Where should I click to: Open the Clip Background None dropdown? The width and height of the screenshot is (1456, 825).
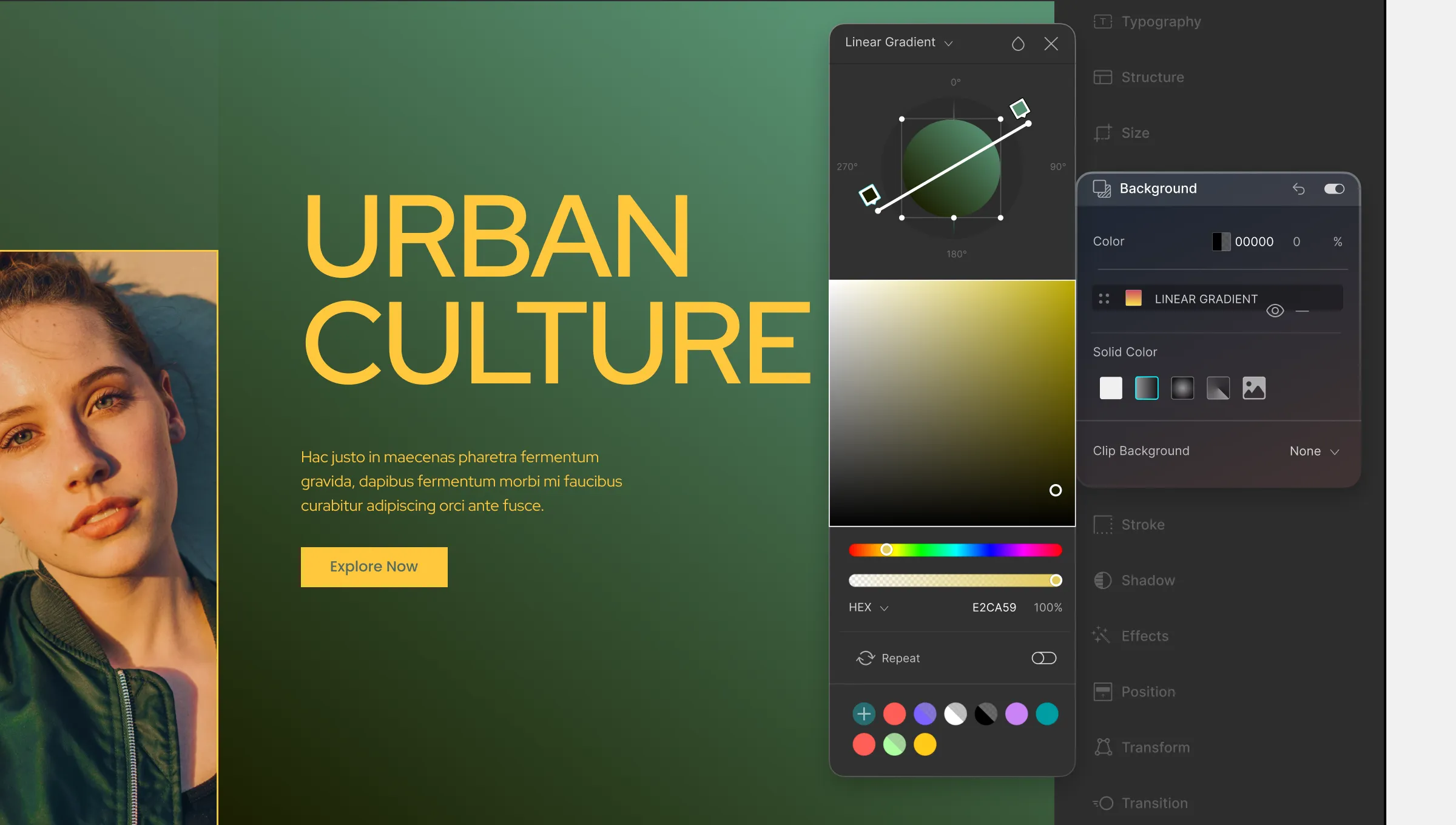[1314, 451]
